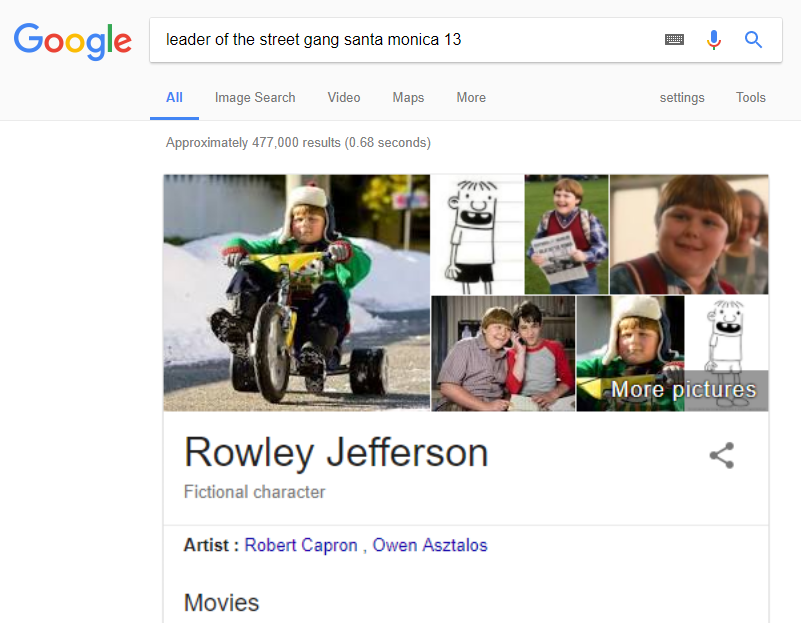This screenshot has height=623, width=801.
Task: Switch to Image Search tab
Action: point(255,98)
